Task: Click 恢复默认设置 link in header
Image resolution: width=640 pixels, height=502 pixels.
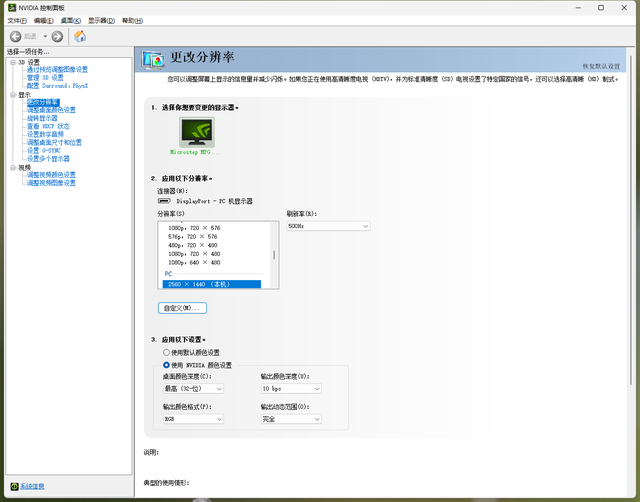Action: tap(601, 67)
